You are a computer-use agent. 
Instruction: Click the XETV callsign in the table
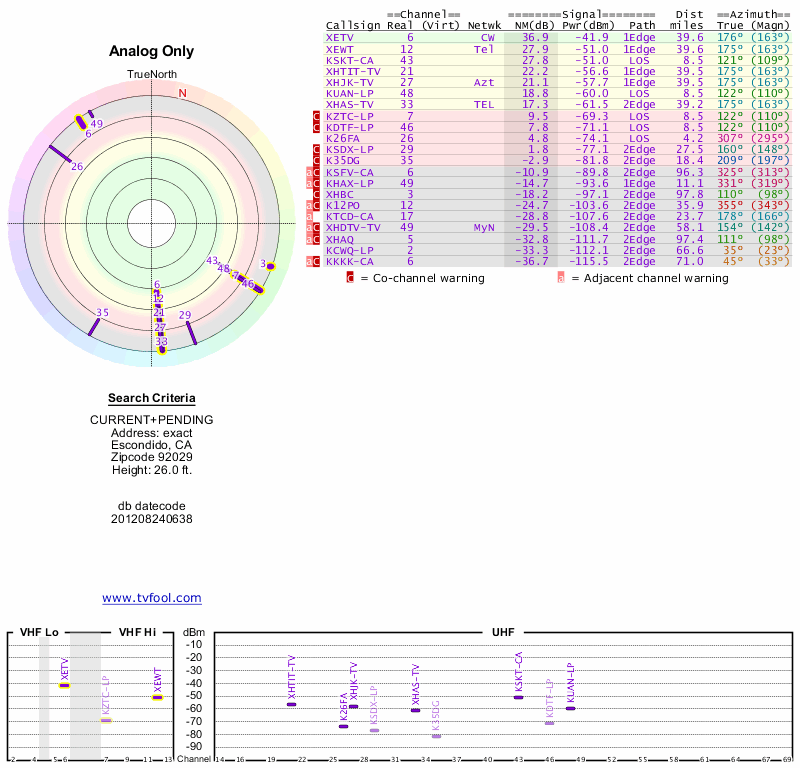click(340, 37)
